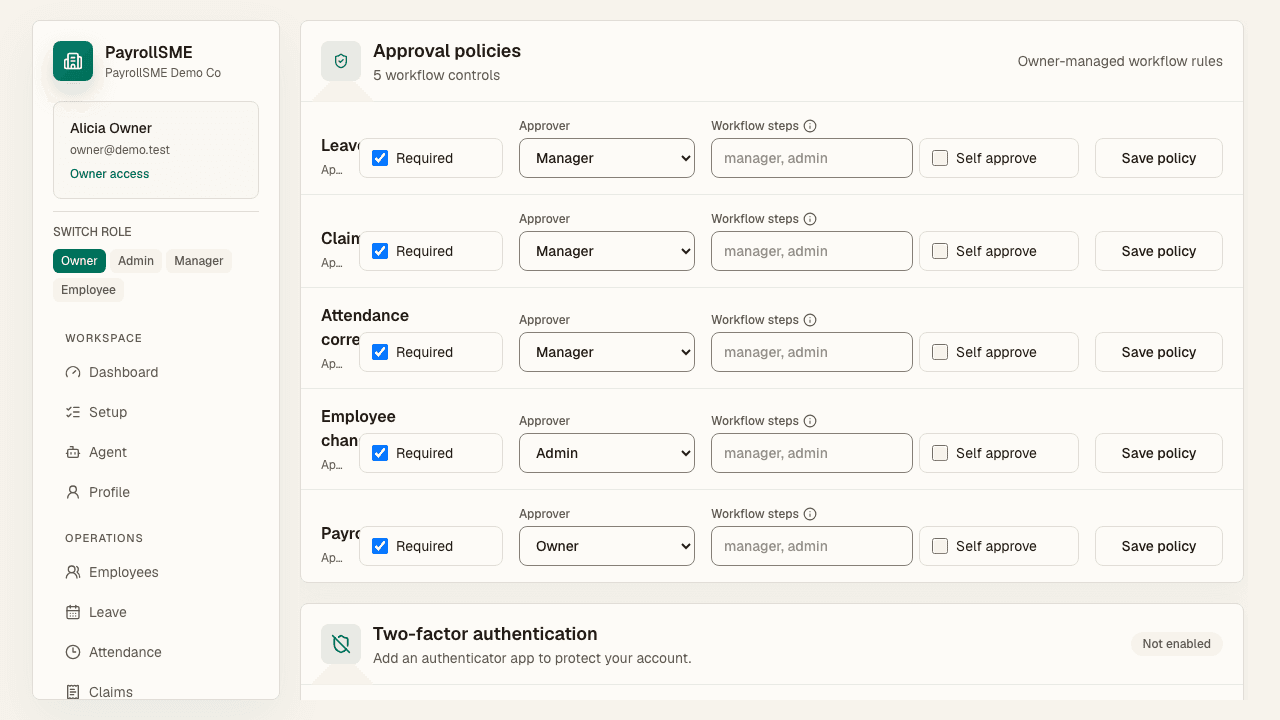Click the Profile person icon
1280x720 pixels.
coord(73,492)
